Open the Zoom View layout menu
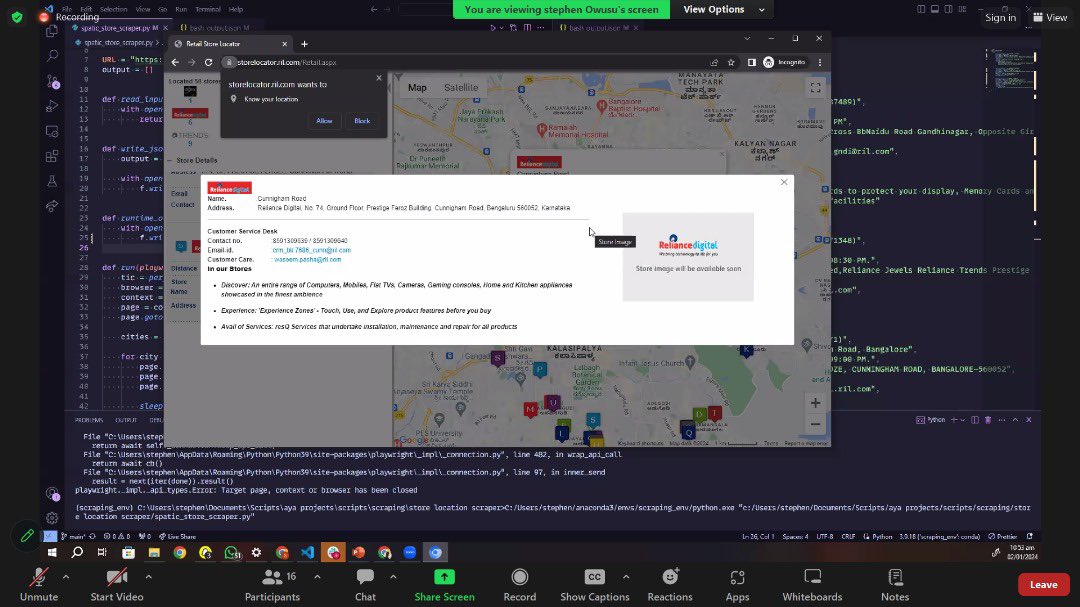The image size is (1080, 607). coord(1050,17)
